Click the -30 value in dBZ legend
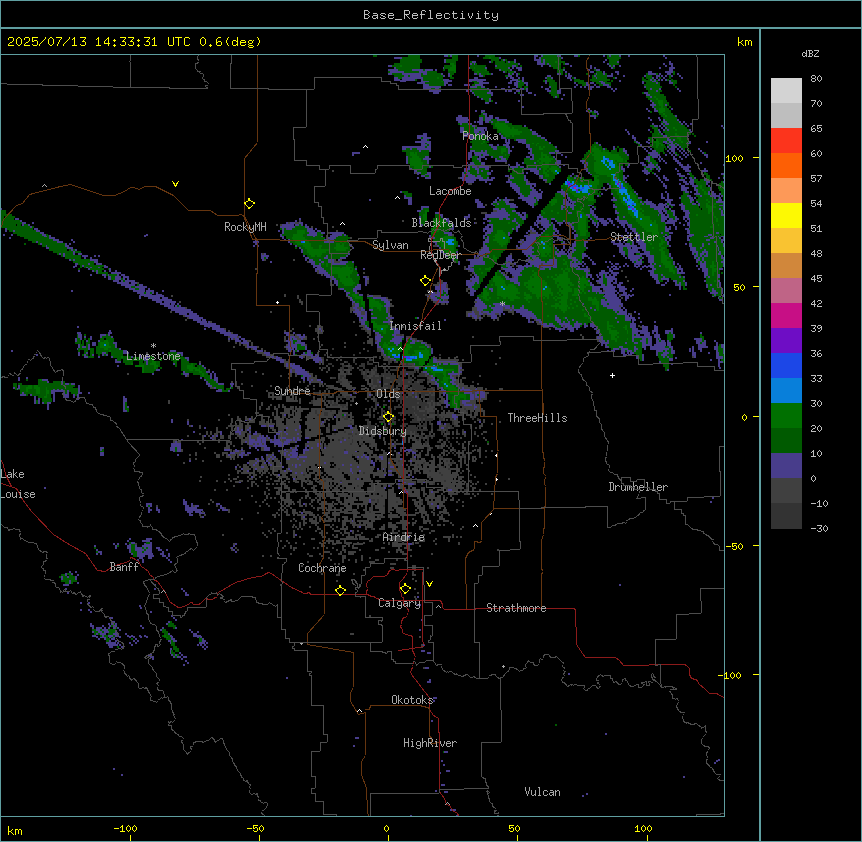This screenshot has width=862, height=842. pyautogui.click(x=819, y=528)
